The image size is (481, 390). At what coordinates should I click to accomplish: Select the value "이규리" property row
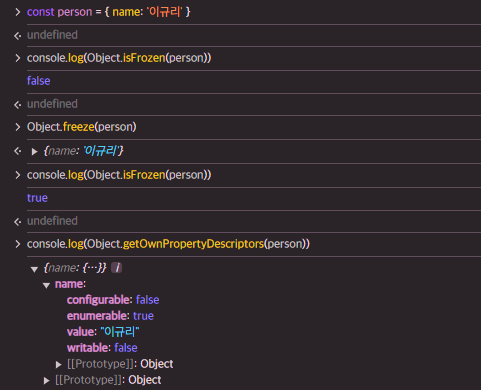point(103,332)
